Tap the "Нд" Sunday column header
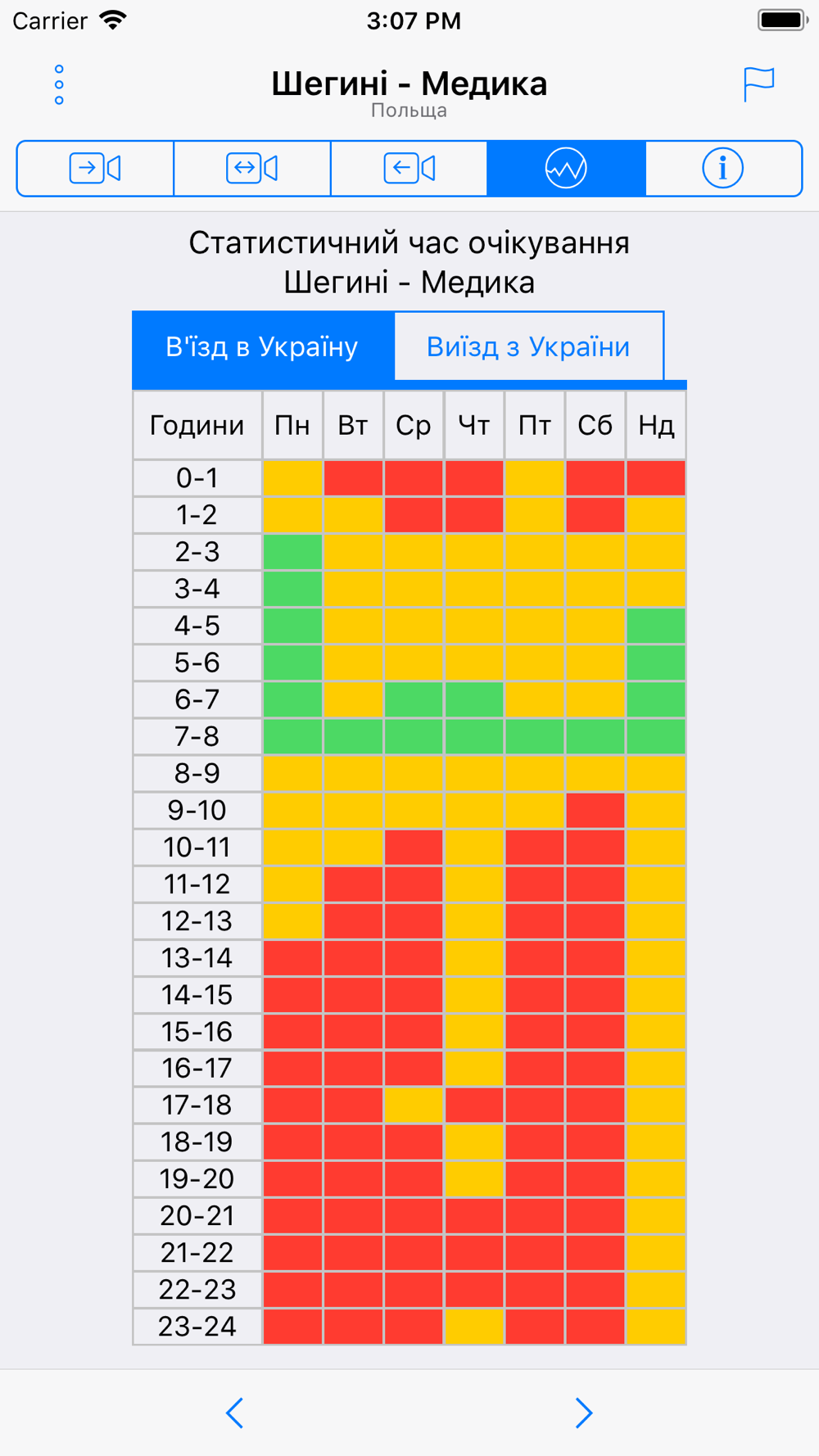The image size is (819, 1456). click(656, 426)
